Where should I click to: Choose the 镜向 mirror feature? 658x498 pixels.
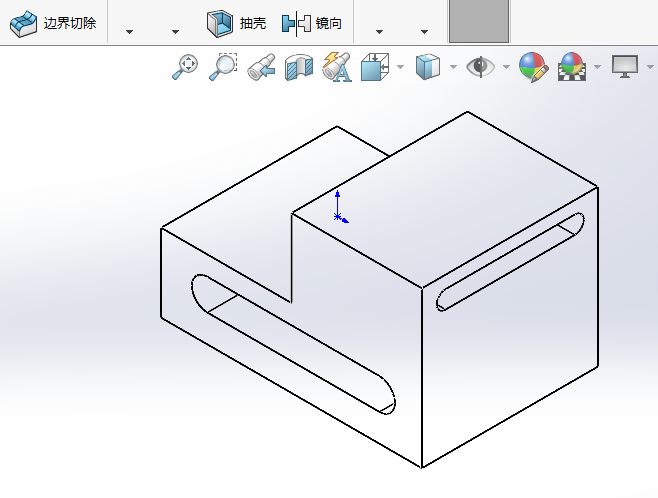point(312,23)
